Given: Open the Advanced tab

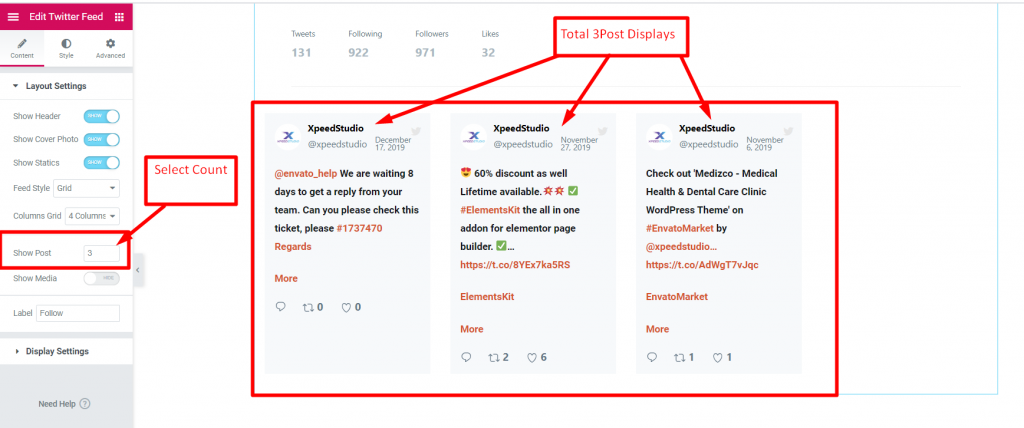Looking at the screenshot, I should tap(110, 49).
